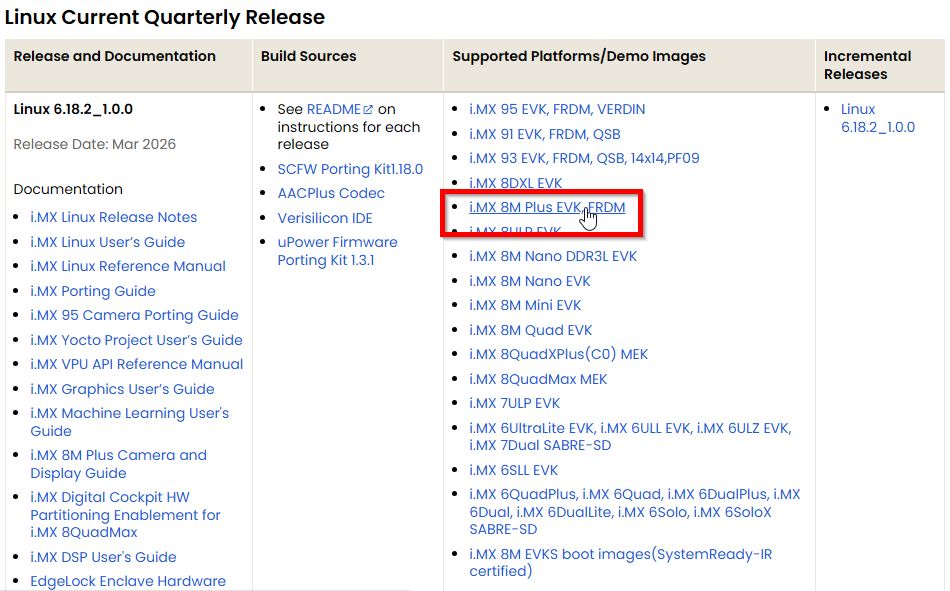Download SCFW Porting Kit 1.18.0

pos(350,169)
